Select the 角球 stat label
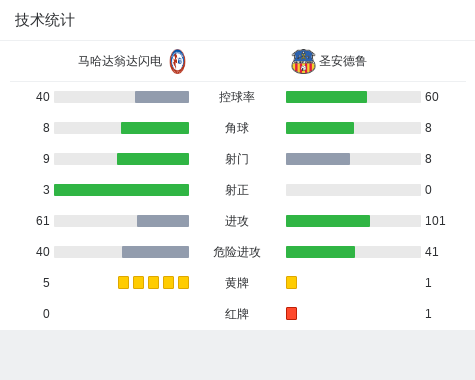This screenshot has width=475, height=380. [x=237, y=128]
